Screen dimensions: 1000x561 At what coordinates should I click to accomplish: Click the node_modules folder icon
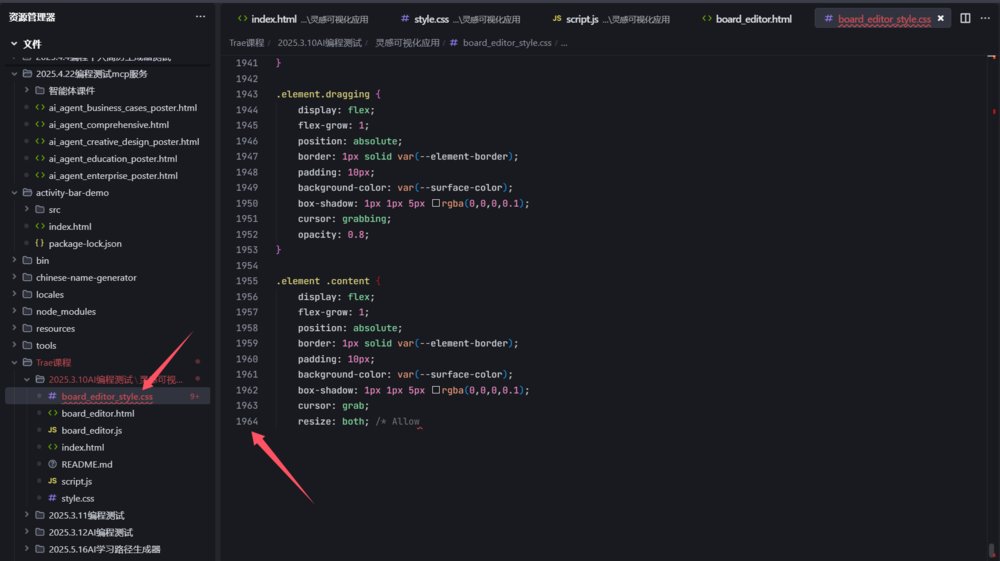click(x=27, y=311)
